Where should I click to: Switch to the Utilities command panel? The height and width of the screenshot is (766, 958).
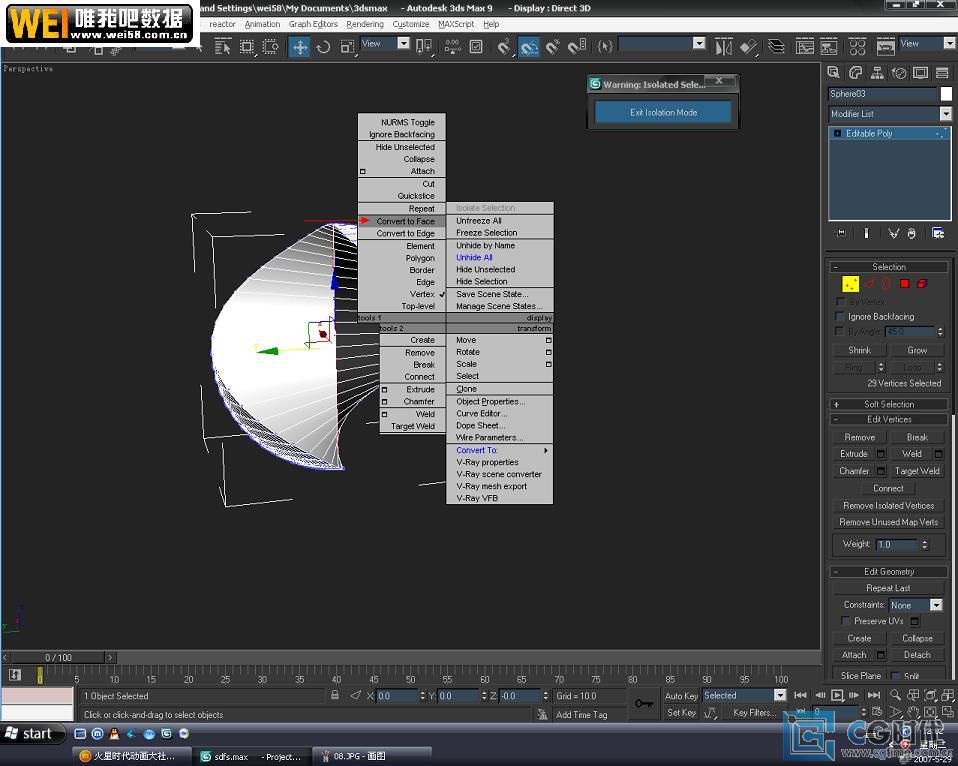tap(942, 73)
